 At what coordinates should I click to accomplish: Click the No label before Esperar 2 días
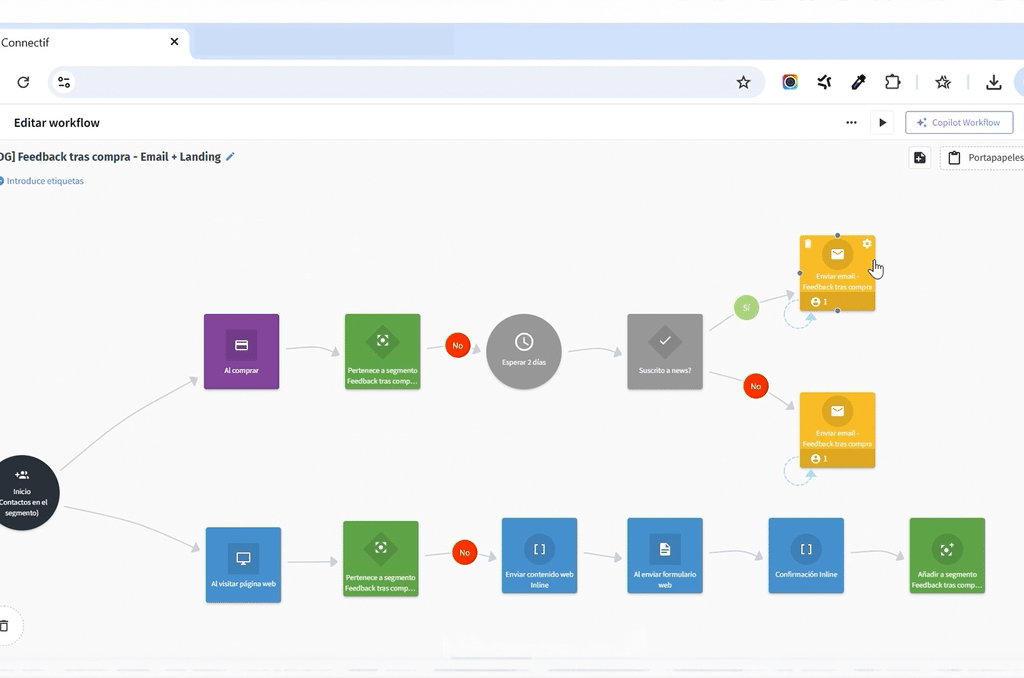458,345
